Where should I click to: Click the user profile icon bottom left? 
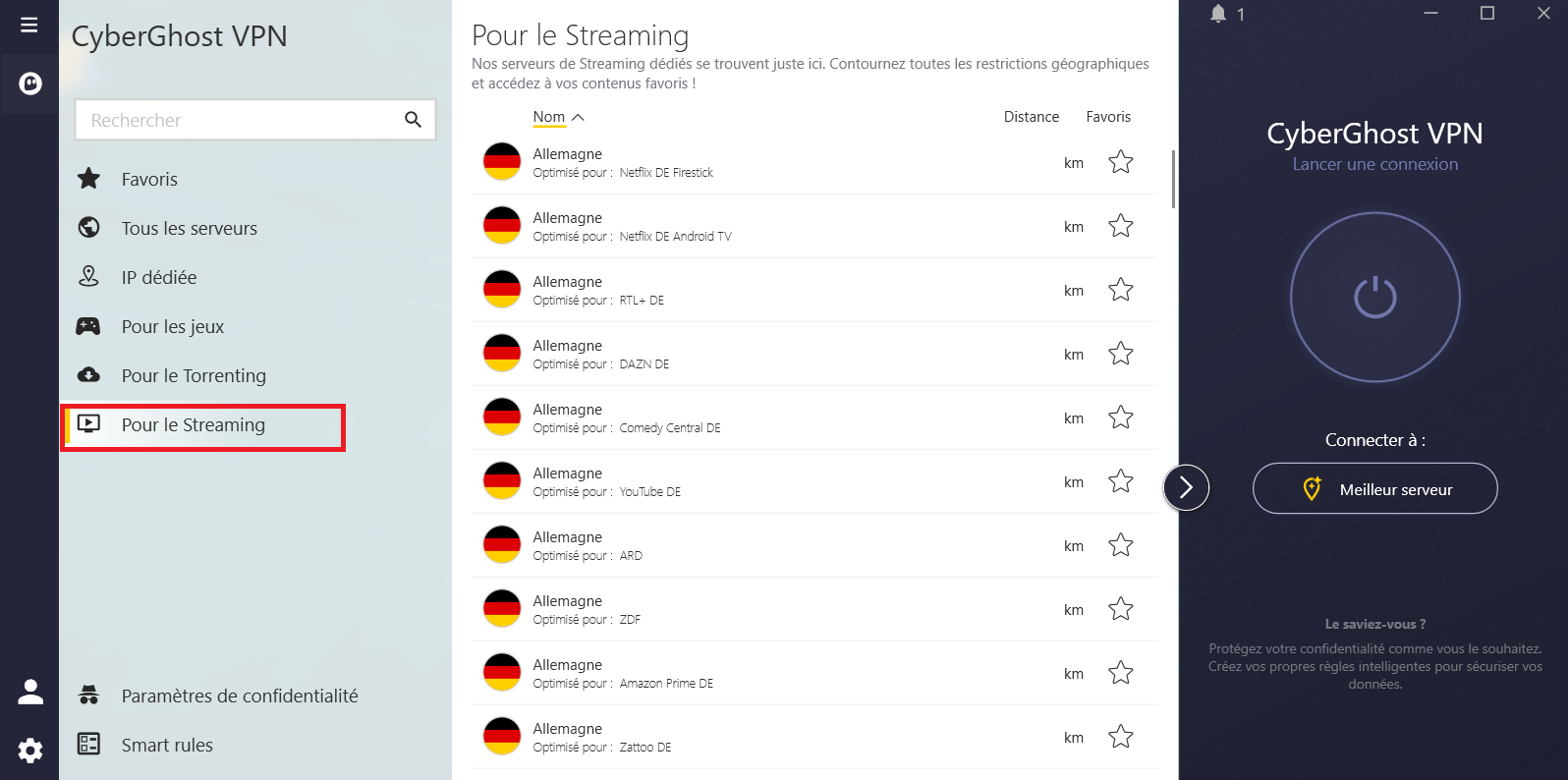29,692
